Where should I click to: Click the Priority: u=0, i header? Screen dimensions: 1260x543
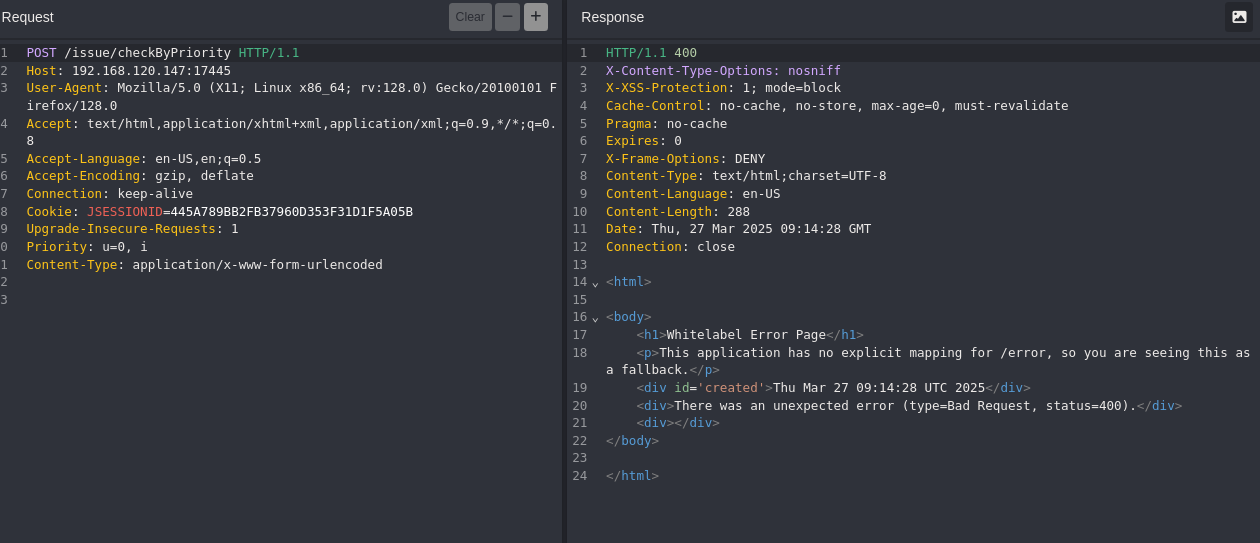pos(87,247)
